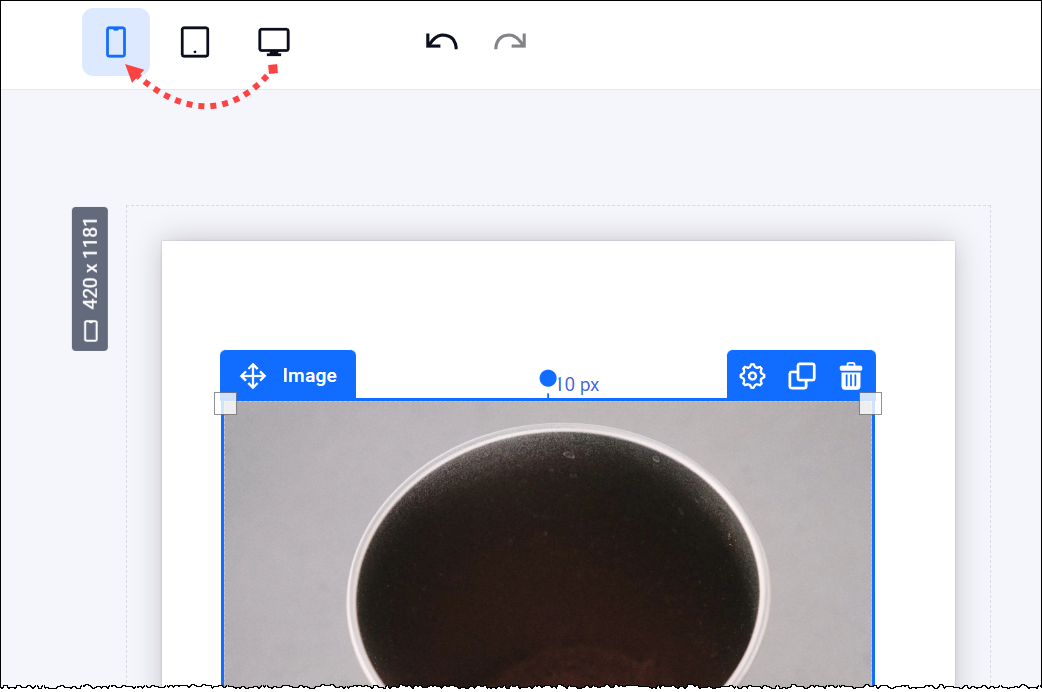
Task: Select the top-left resize handle of image
Action: coord(225,404)
